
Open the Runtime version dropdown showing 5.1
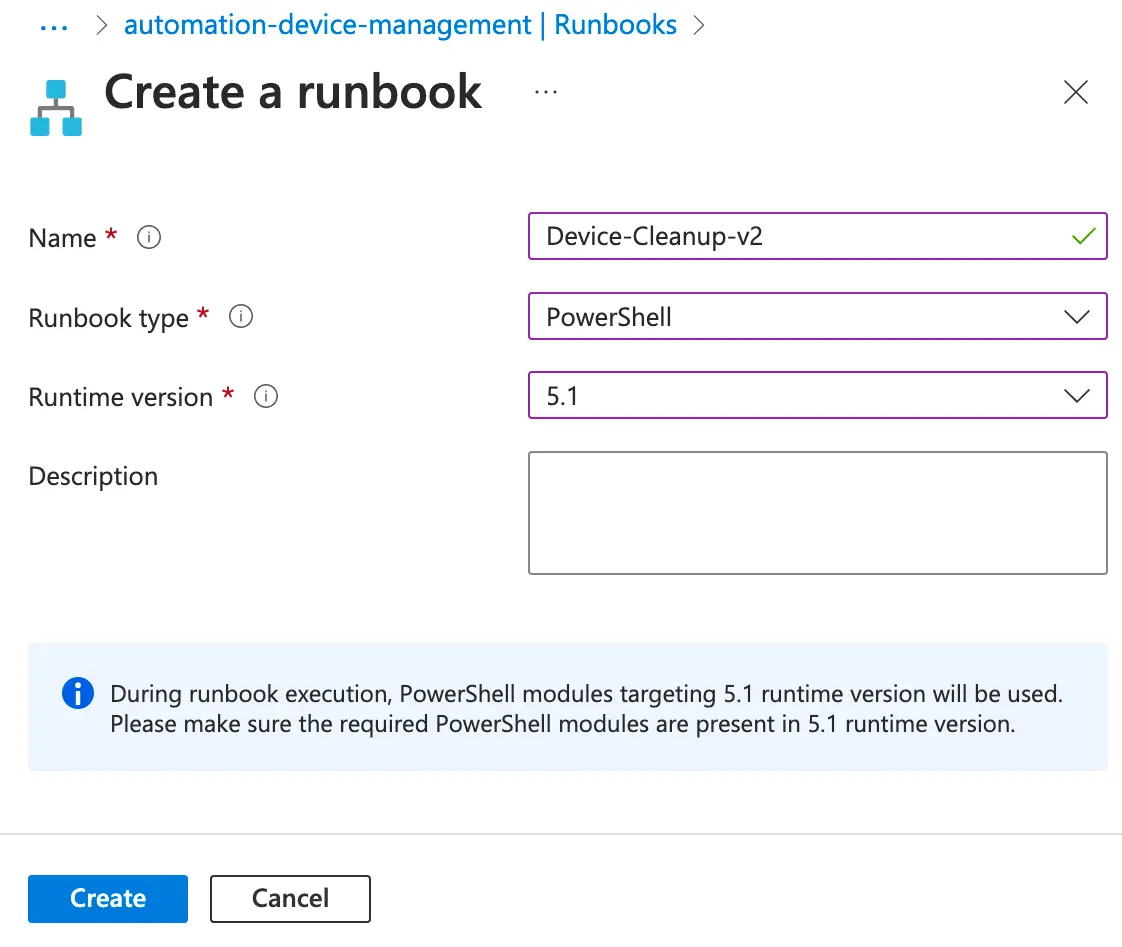[800, 396]
